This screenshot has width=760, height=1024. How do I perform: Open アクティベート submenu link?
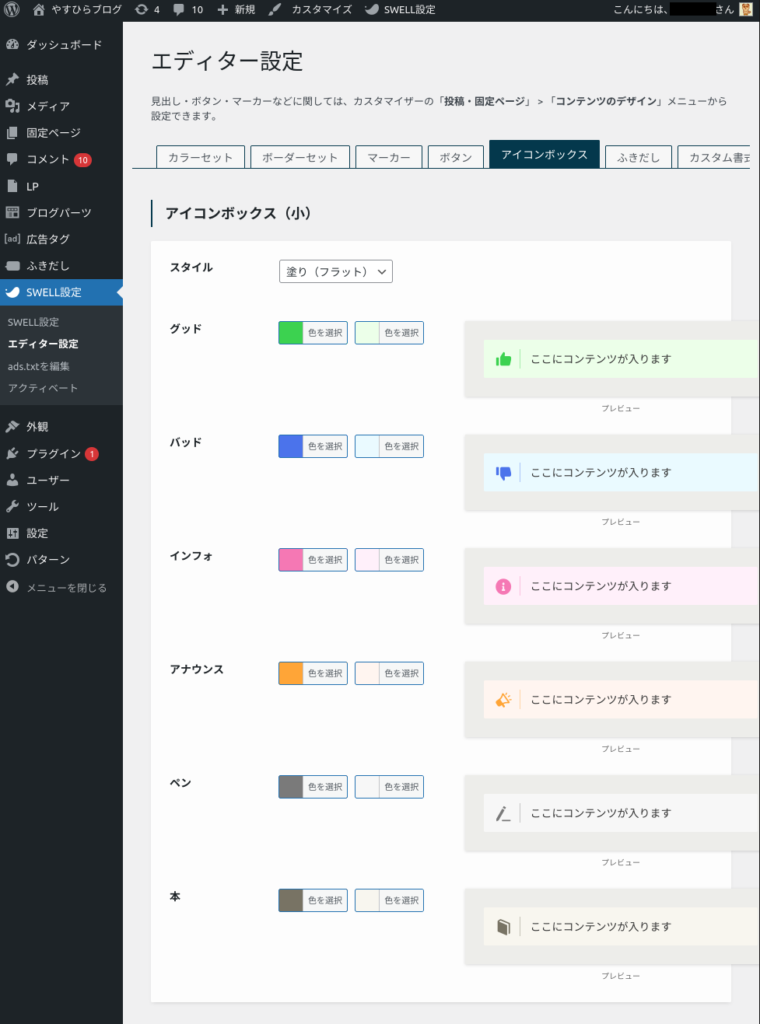(42, 388)
